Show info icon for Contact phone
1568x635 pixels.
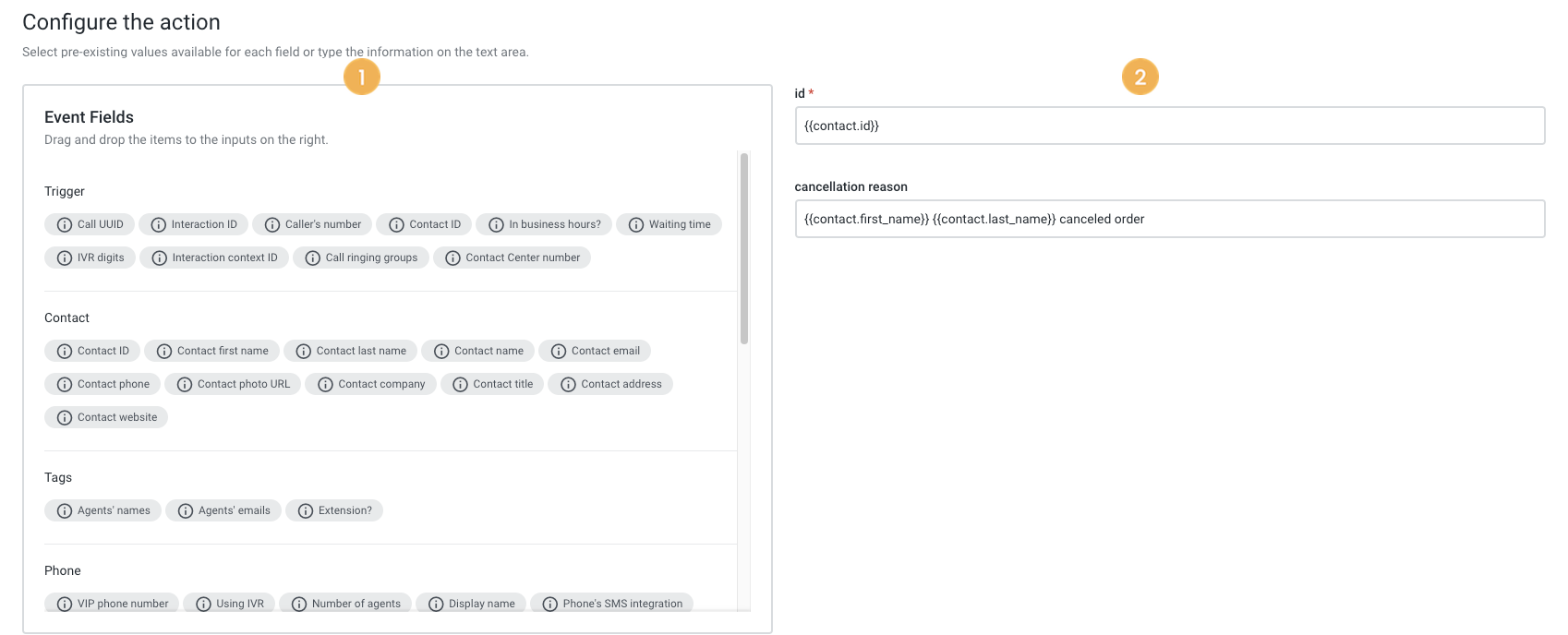(x=65, y=384)
